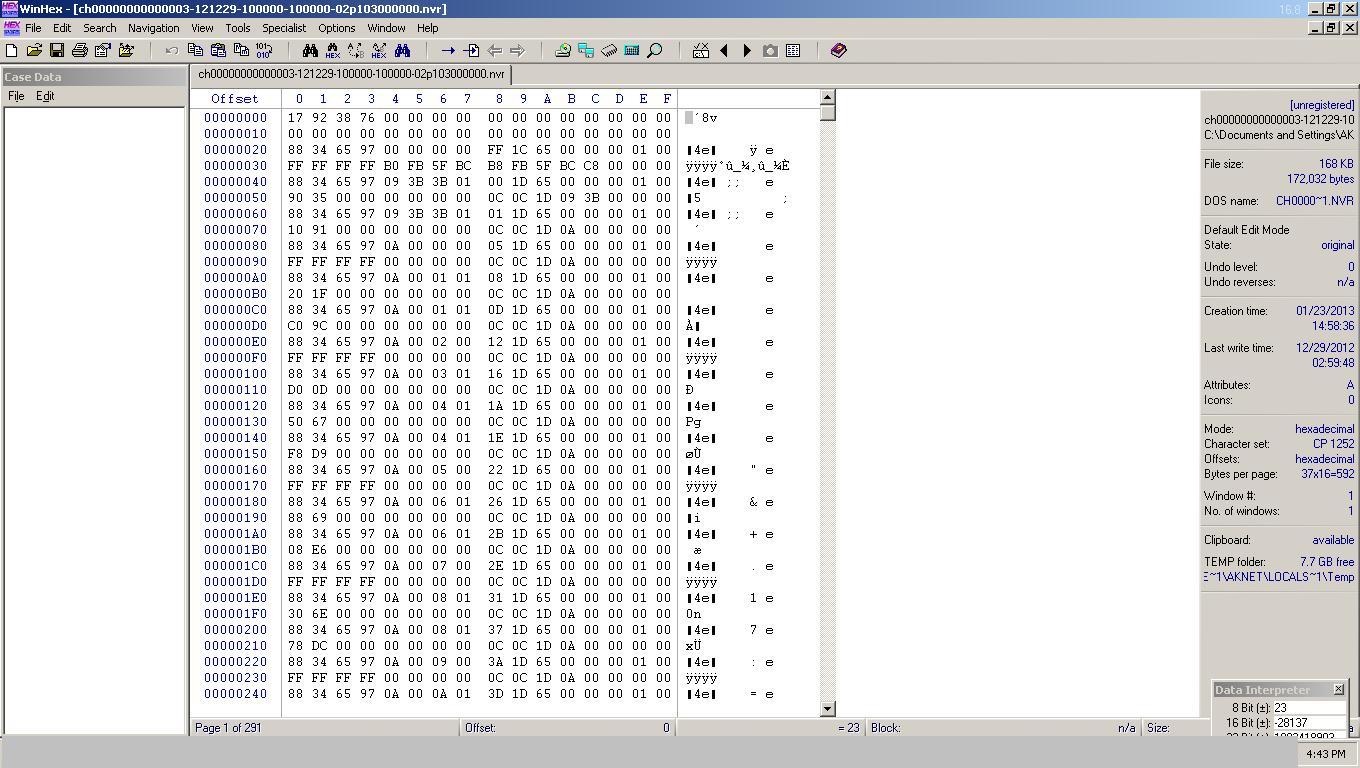
Task: Click the Offset column header
Action: (234, 98)
